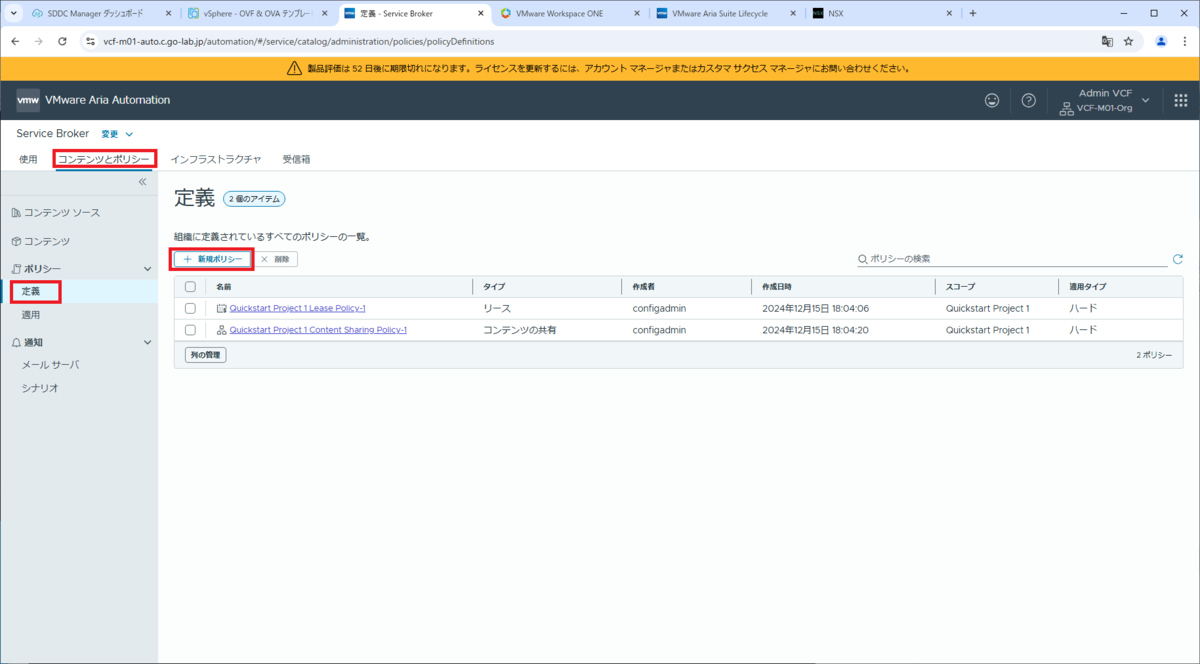1200x664 pixels.
Task: Sort by 作成者 column header
Action: tap(644, 287)
